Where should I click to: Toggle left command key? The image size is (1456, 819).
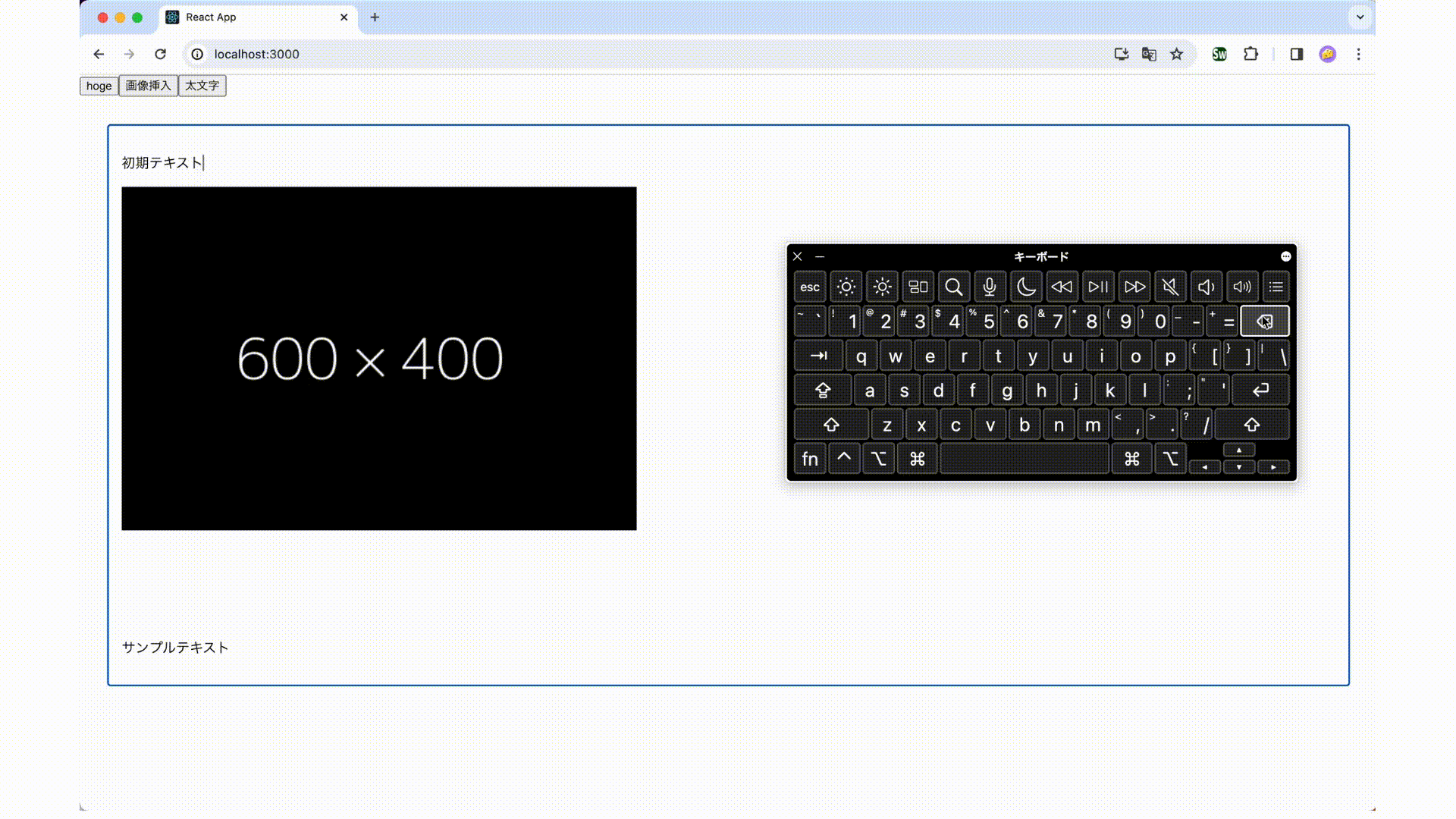pos(918,459)
